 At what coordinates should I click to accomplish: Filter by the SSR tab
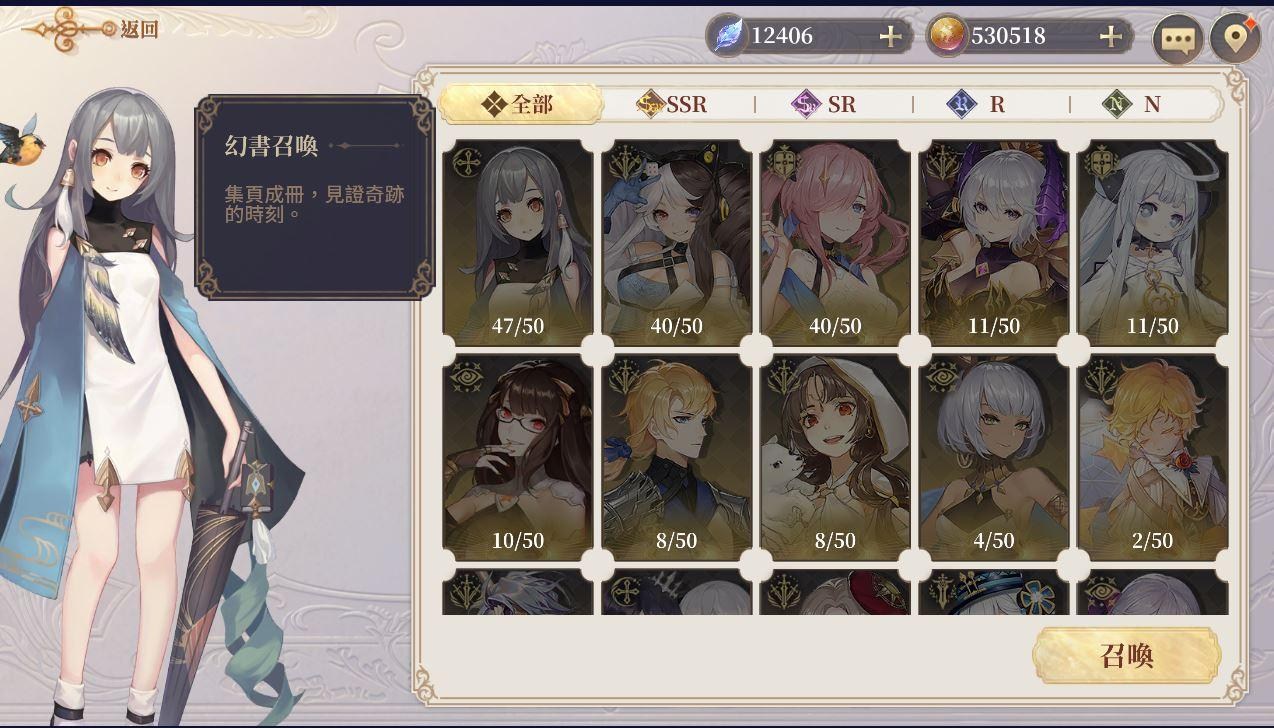click(674, 104)
